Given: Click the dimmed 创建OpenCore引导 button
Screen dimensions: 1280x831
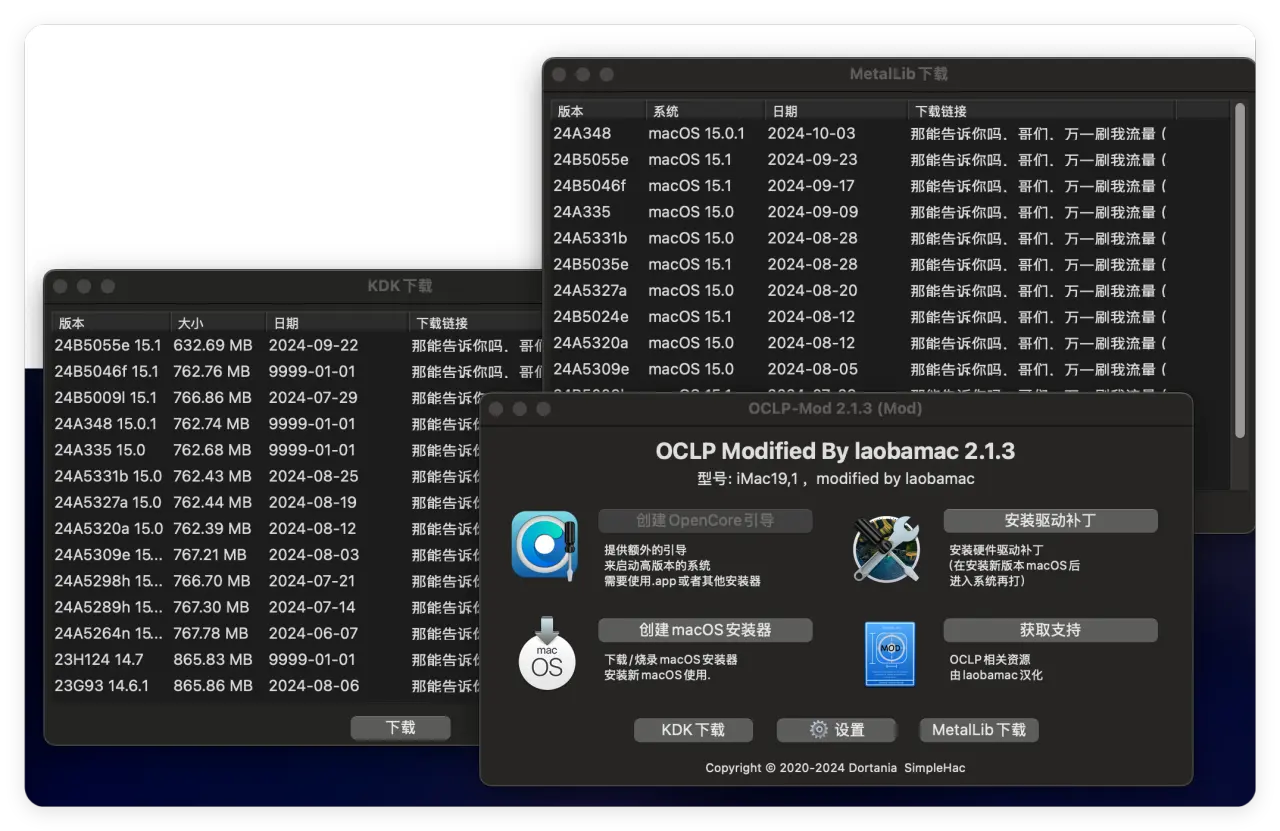Looking at the screenshot, I should point(705,521).
